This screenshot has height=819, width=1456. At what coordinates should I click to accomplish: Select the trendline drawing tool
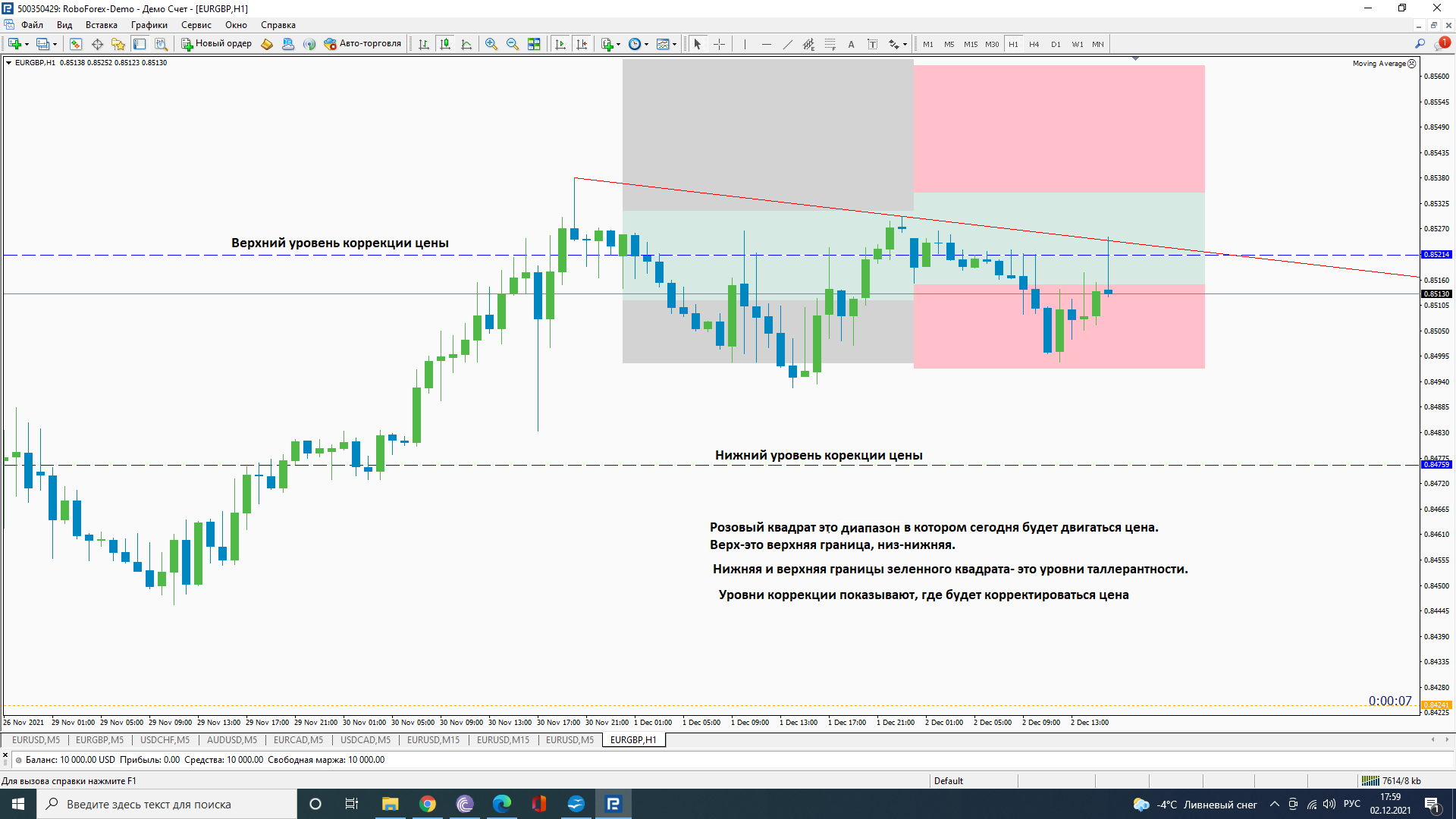coord(787,44)
